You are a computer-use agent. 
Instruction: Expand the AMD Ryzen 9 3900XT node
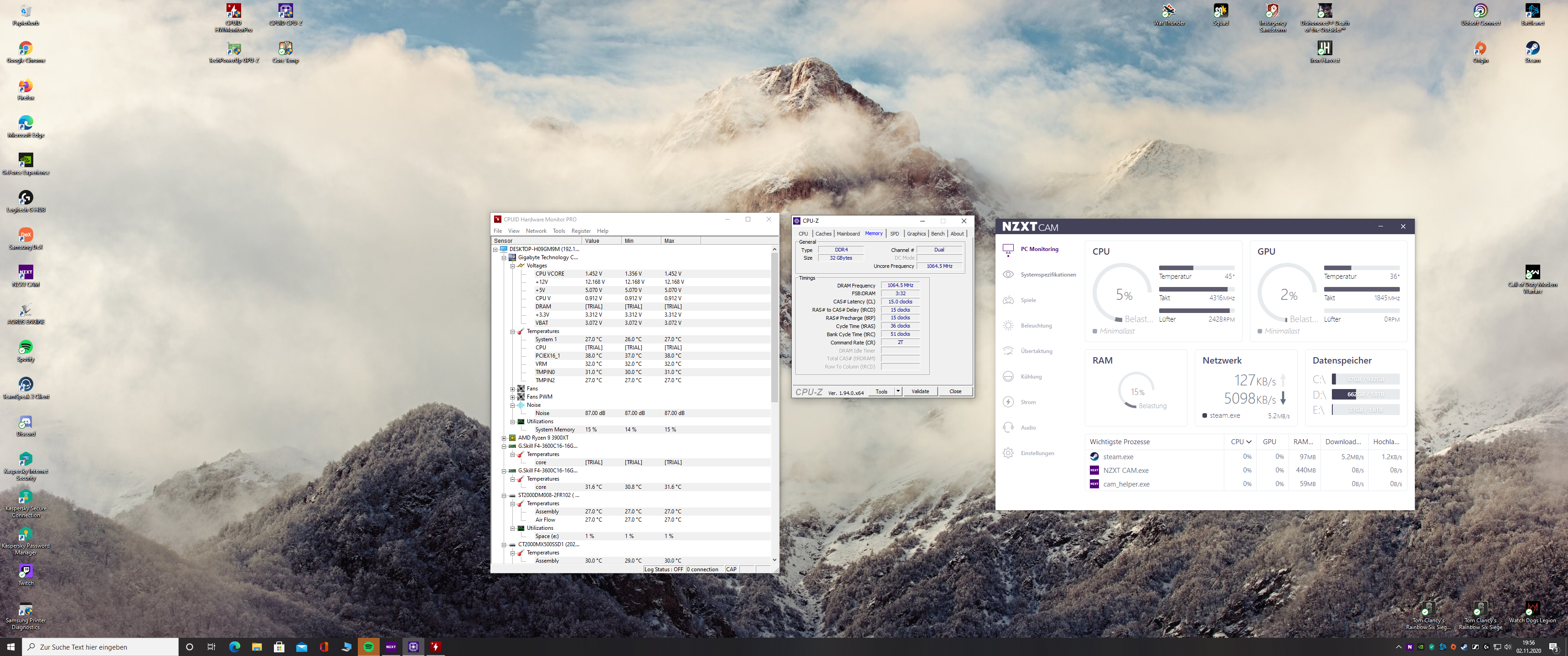click(504, 438)
